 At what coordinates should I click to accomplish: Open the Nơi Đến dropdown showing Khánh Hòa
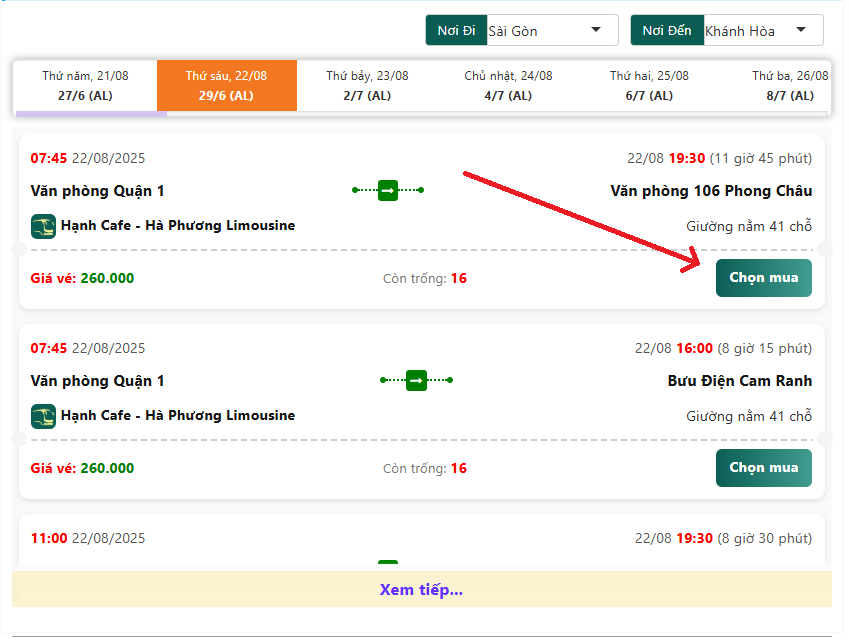762,30
